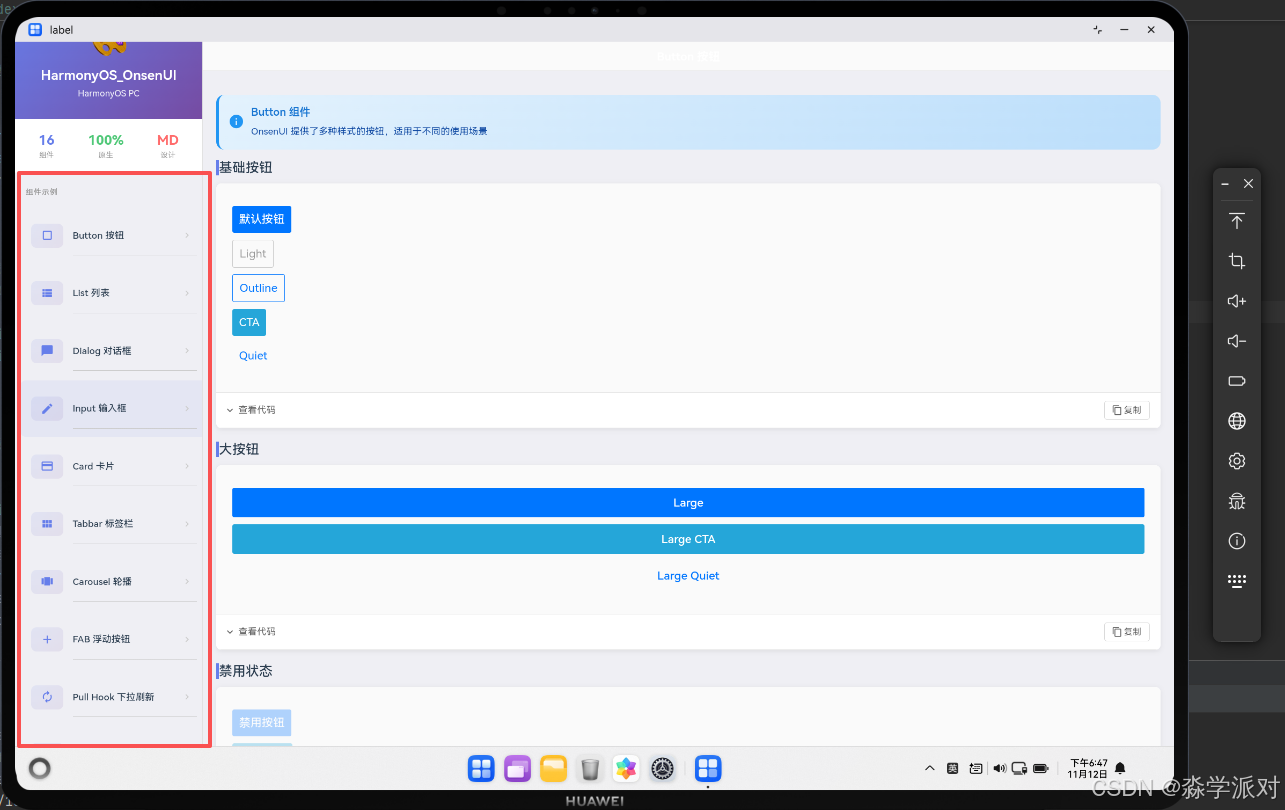The image size is (1285, 810).
Task: Click the Tabbar grid icon in sidebar
Action: click(x=47, y=523)
